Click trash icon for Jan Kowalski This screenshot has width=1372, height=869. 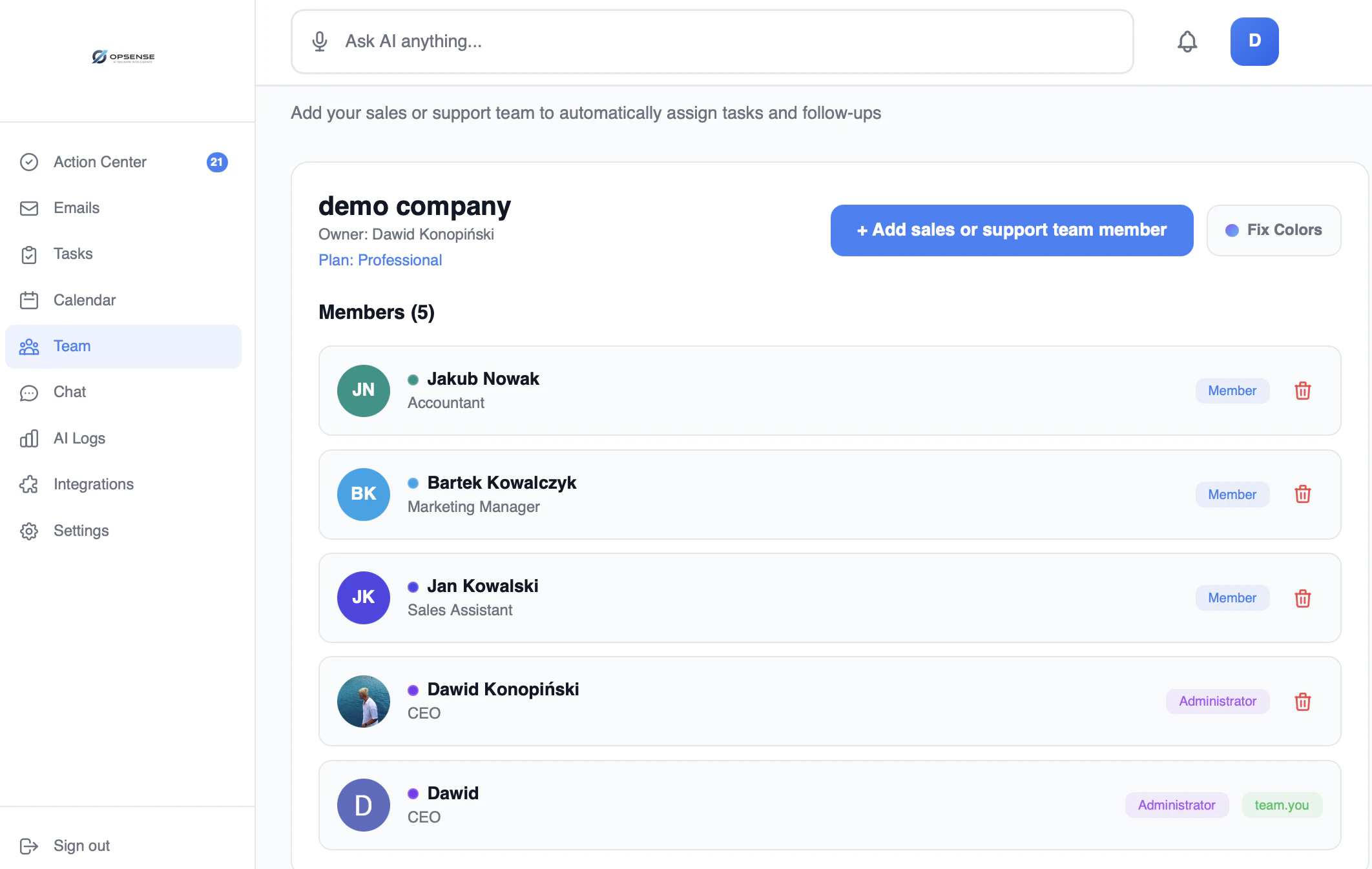click(x=1302, y=598)
